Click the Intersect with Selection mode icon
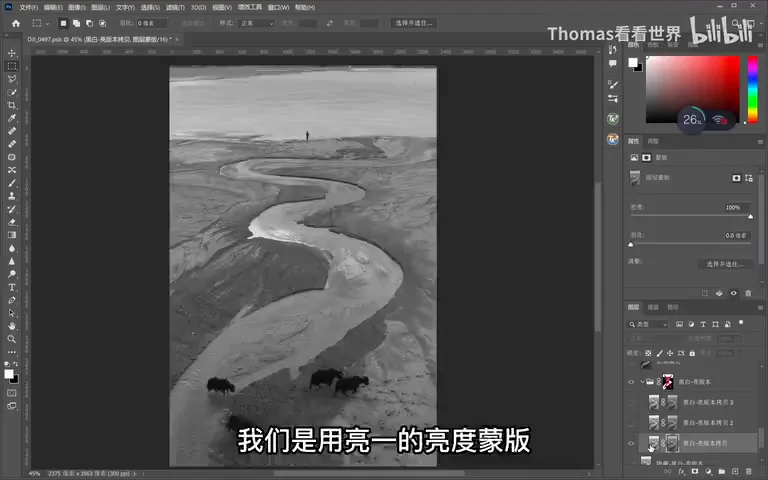 click(102, 23)
